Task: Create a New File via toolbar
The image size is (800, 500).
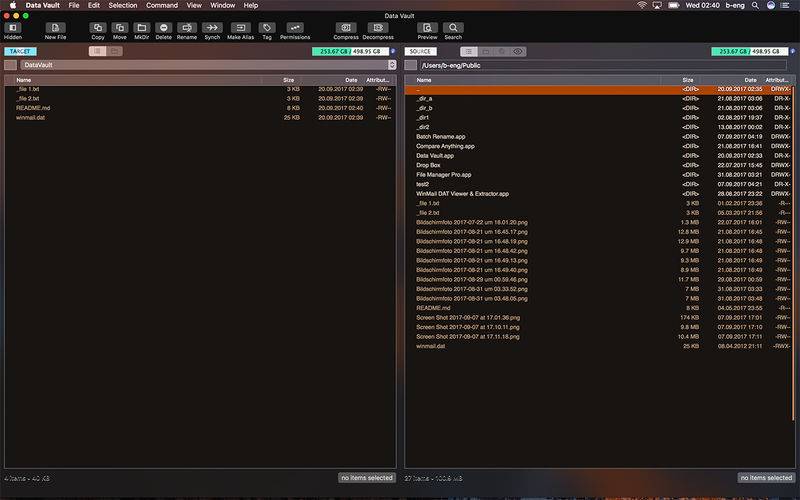Action: coord(55,28)
